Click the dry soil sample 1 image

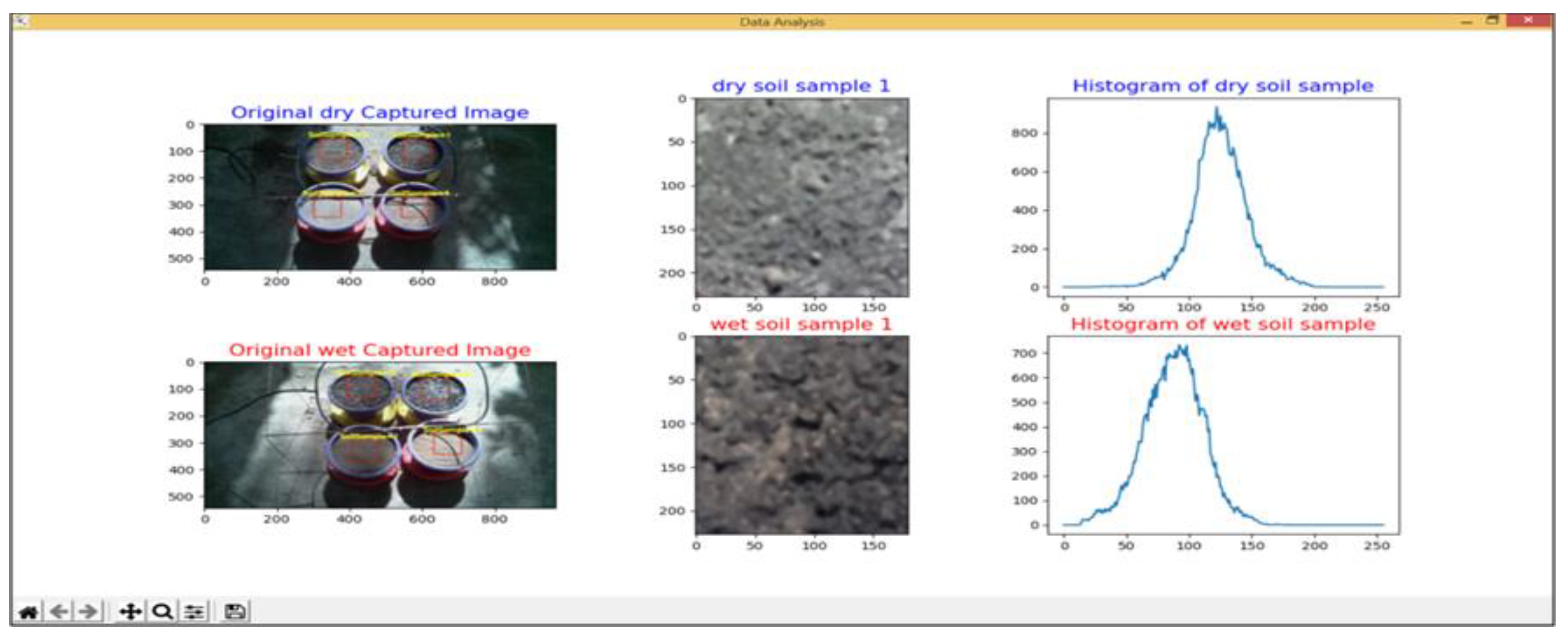point(802,197)
